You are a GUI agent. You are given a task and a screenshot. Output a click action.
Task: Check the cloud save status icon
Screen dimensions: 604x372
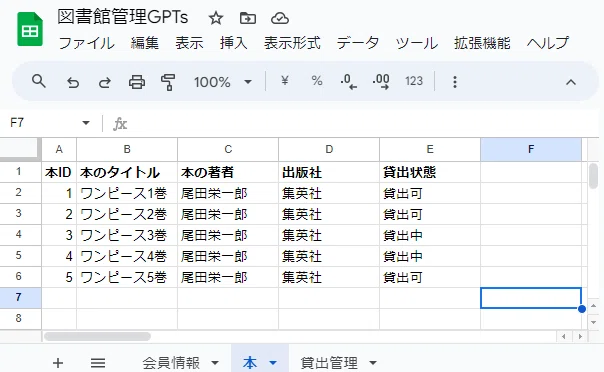pos(280,18)
